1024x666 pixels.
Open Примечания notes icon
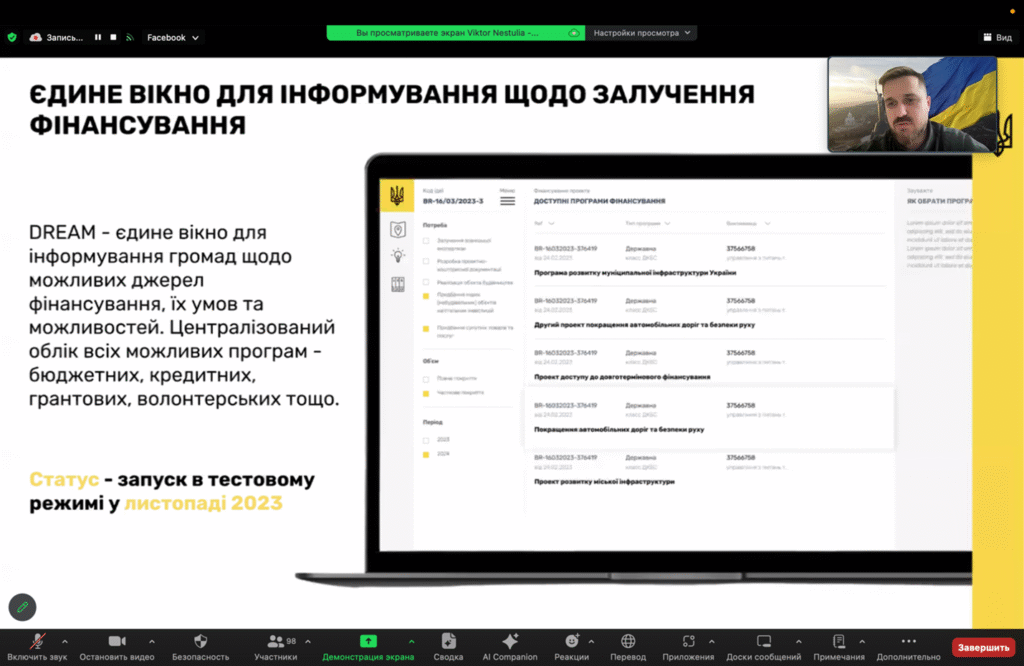(839, 641)
